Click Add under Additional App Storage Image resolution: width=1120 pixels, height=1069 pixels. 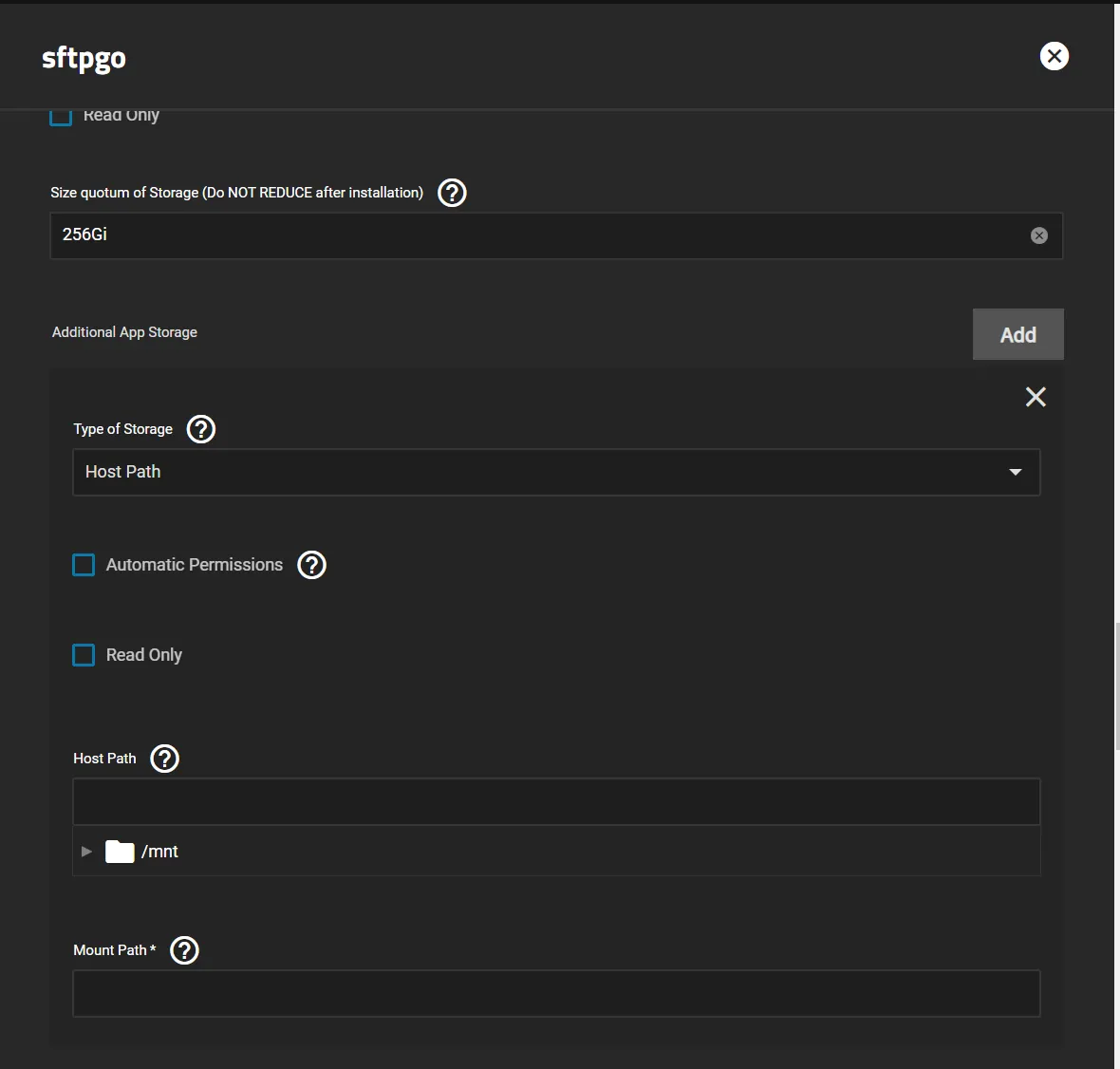coord(1017,334)
